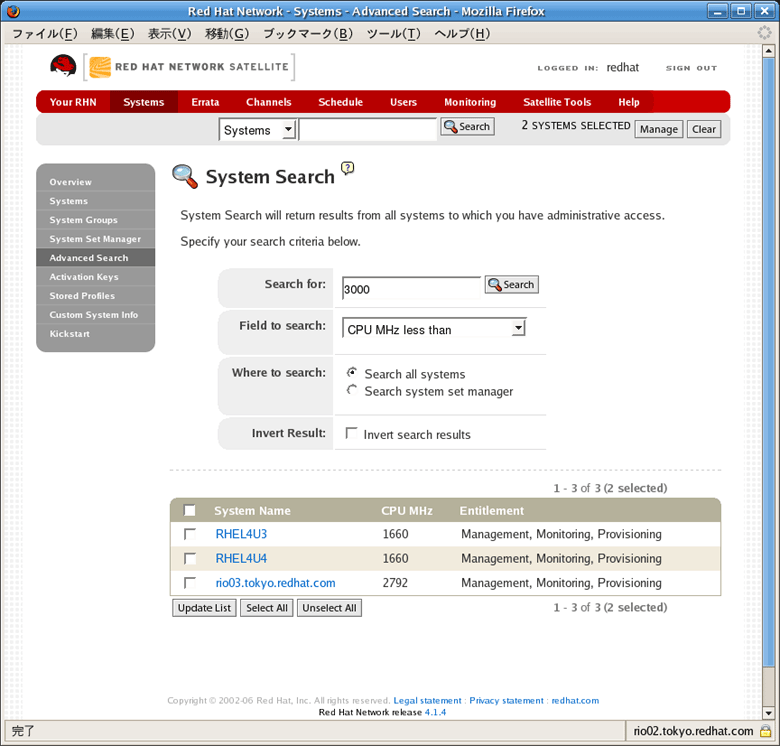Expand the Field to search dropdown
The height and width of the screenshot is (746, 780).
click(x=434, y=329)
